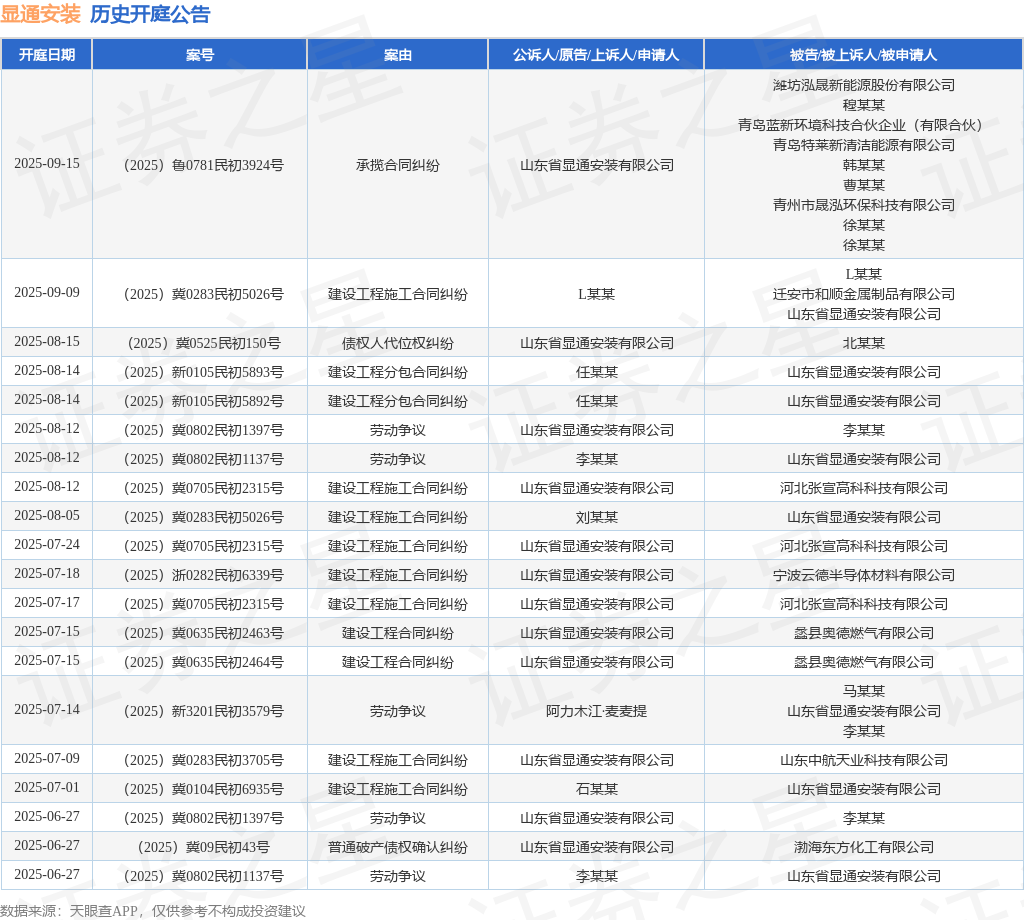The image size is (1024, 920).
Task: Click defendant 迁安市和顺金属制品有限公司
Action: click(x=863, y=294)
